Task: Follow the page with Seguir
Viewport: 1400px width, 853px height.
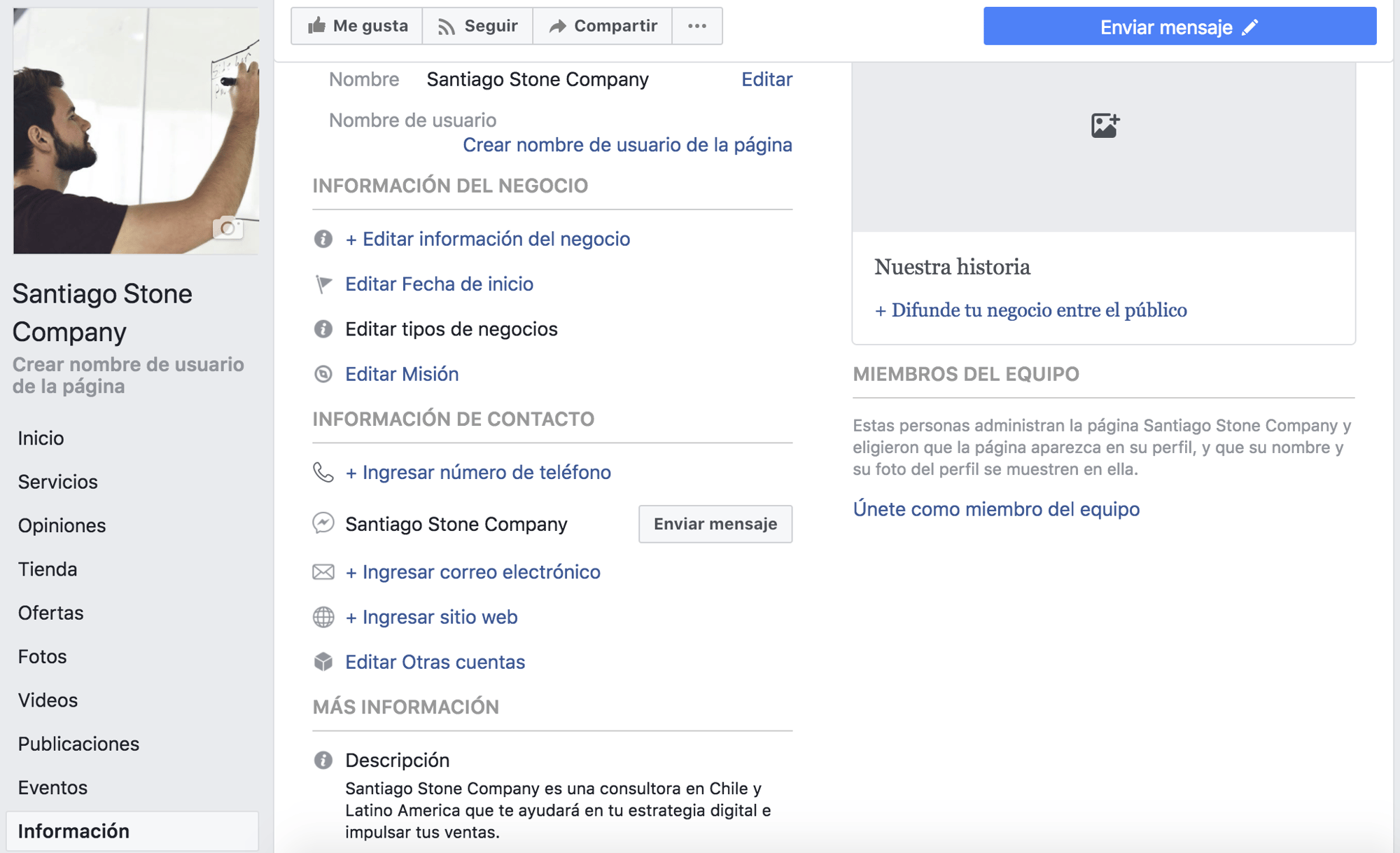Action: (477, 26)
